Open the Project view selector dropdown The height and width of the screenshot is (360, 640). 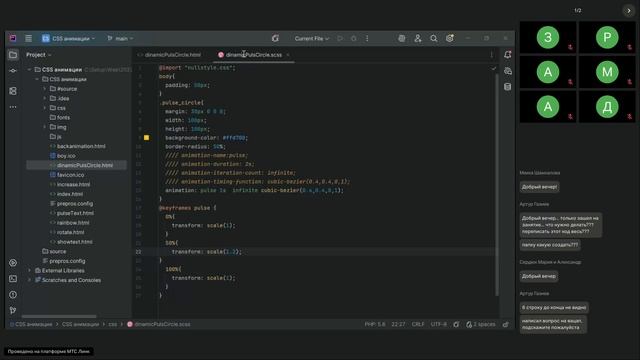39,55
